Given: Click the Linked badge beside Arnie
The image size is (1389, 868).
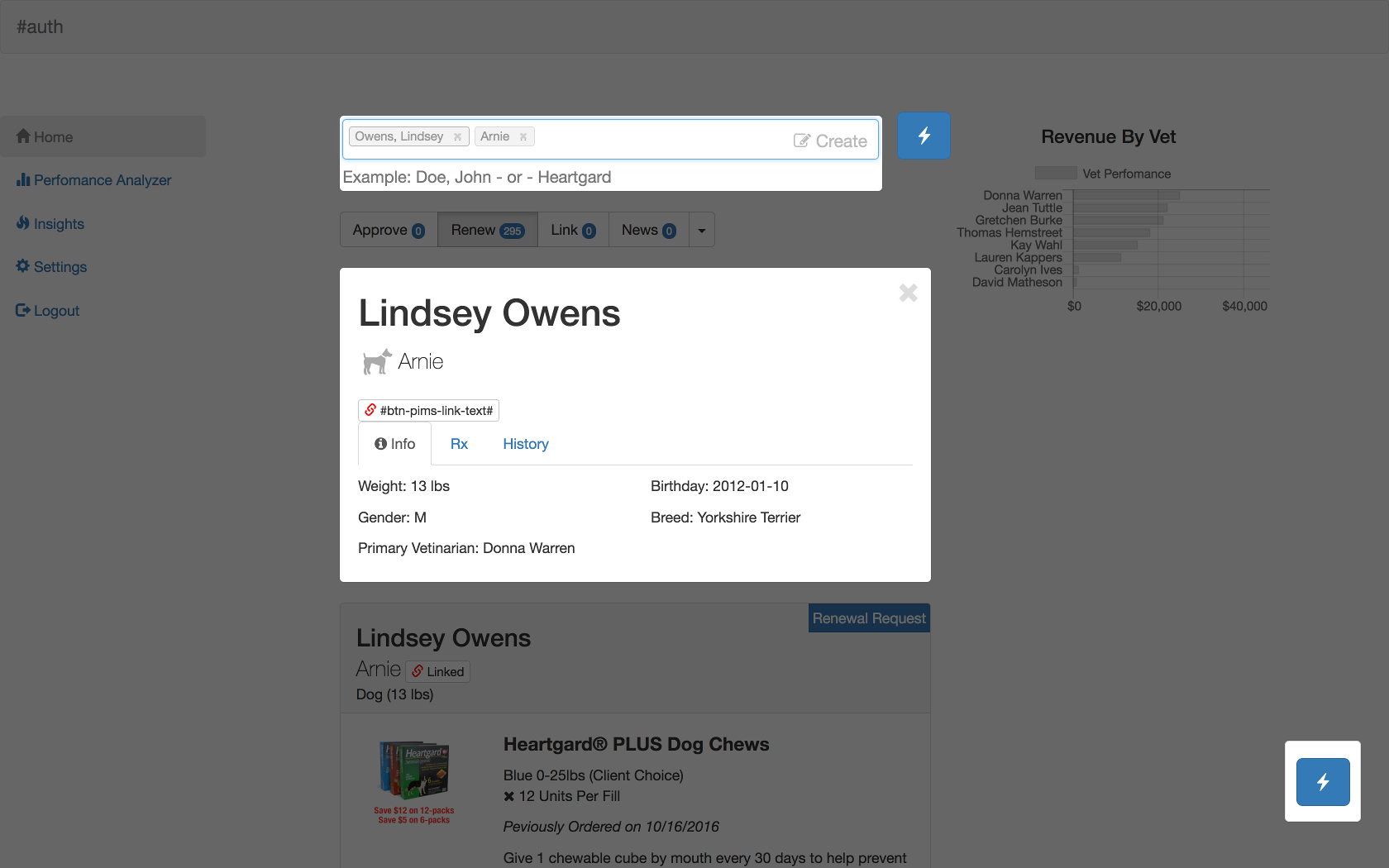Looking at the screenshot, I should pos(437,671).
